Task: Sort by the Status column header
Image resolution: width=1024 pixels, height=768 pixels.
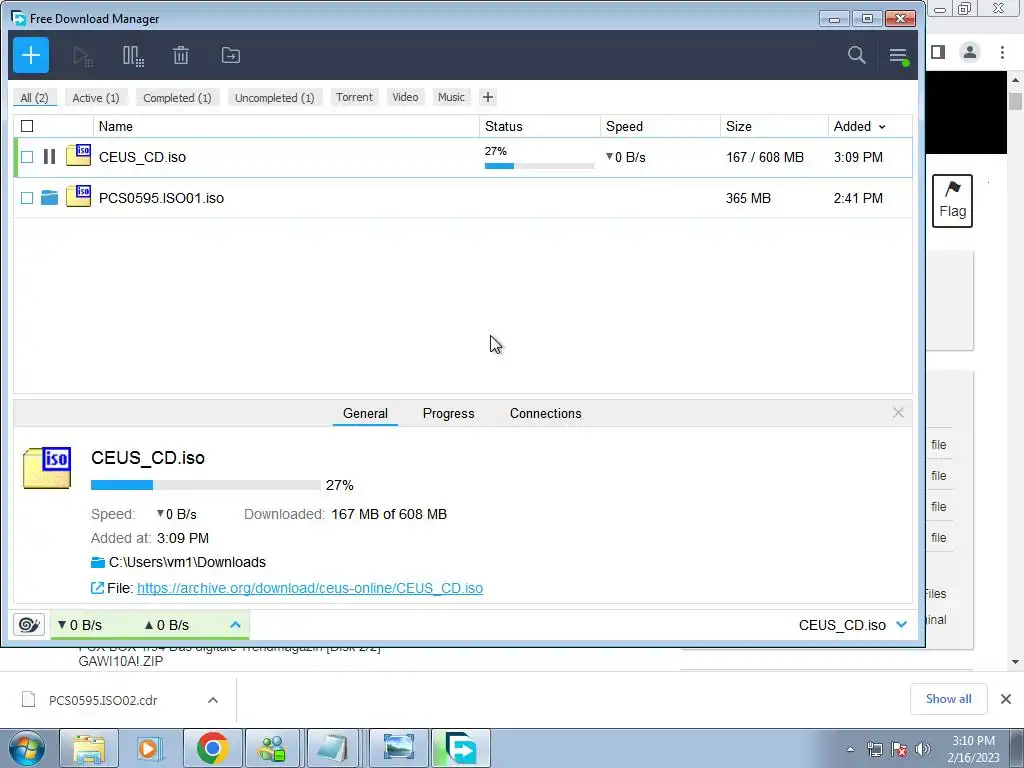Action: 539,126
